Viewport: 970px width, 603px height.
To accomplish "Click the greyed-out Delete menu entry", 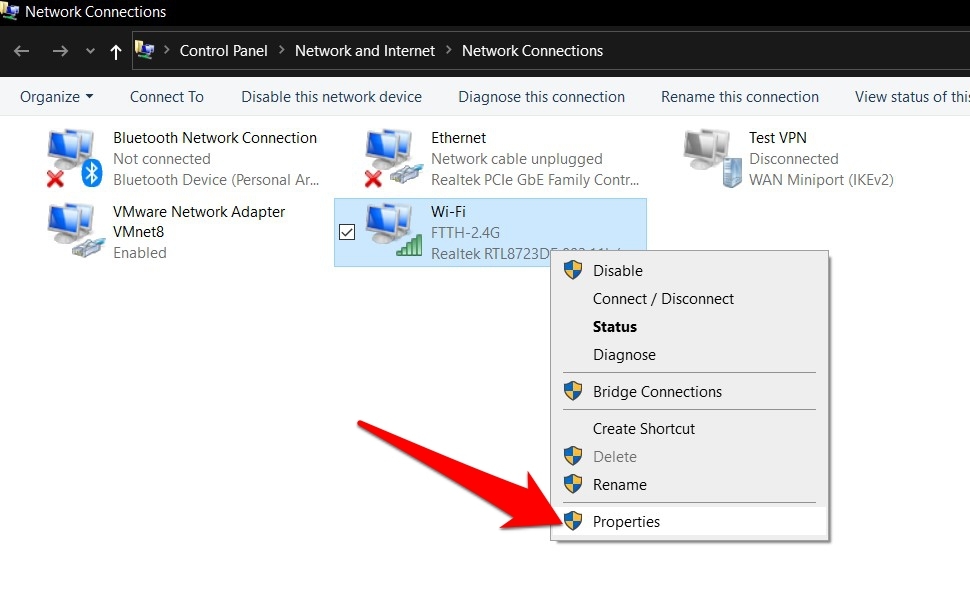I will pyautogui.click(x=689, y=456).
